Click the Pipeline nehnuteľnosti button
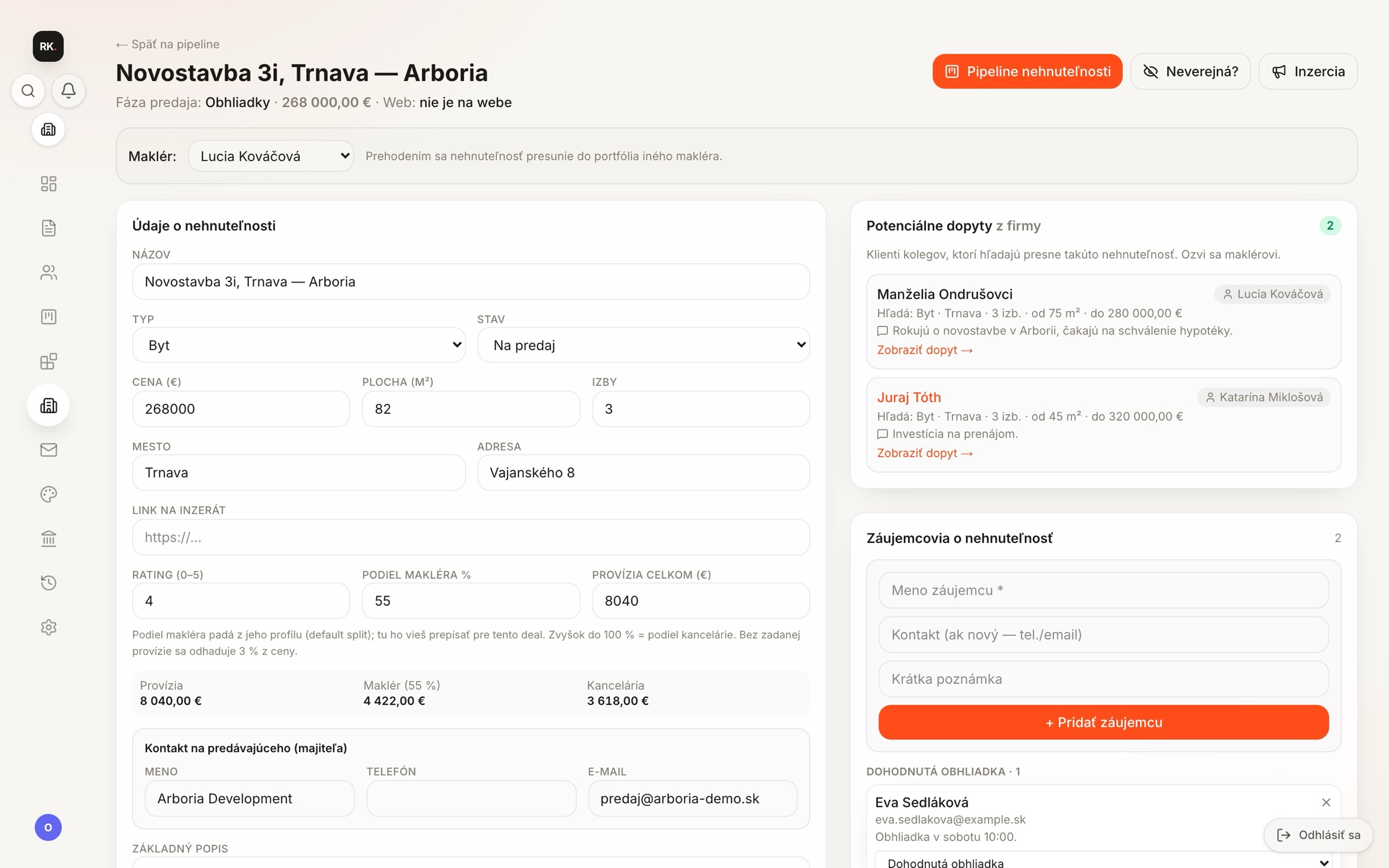The image size is (1389, 868). (x=1027, y=71)
